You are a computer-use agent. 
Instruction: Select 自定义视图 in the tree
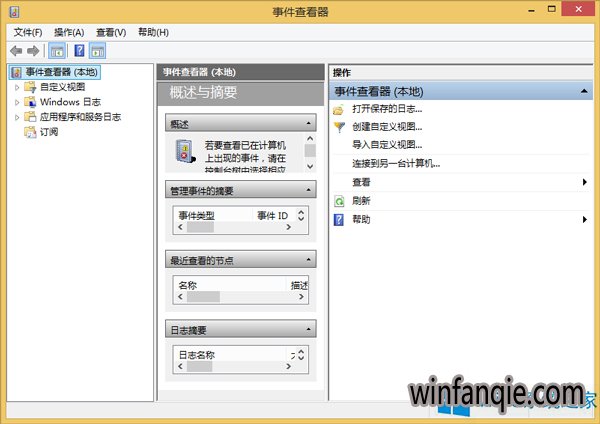point(62,87)
